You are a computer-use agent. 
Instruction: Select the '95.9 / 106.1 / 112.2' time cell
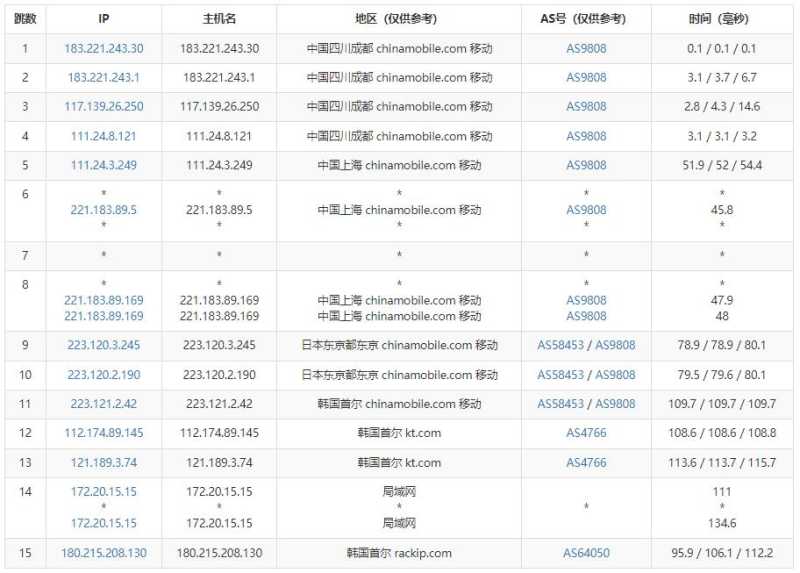(722, 553)
